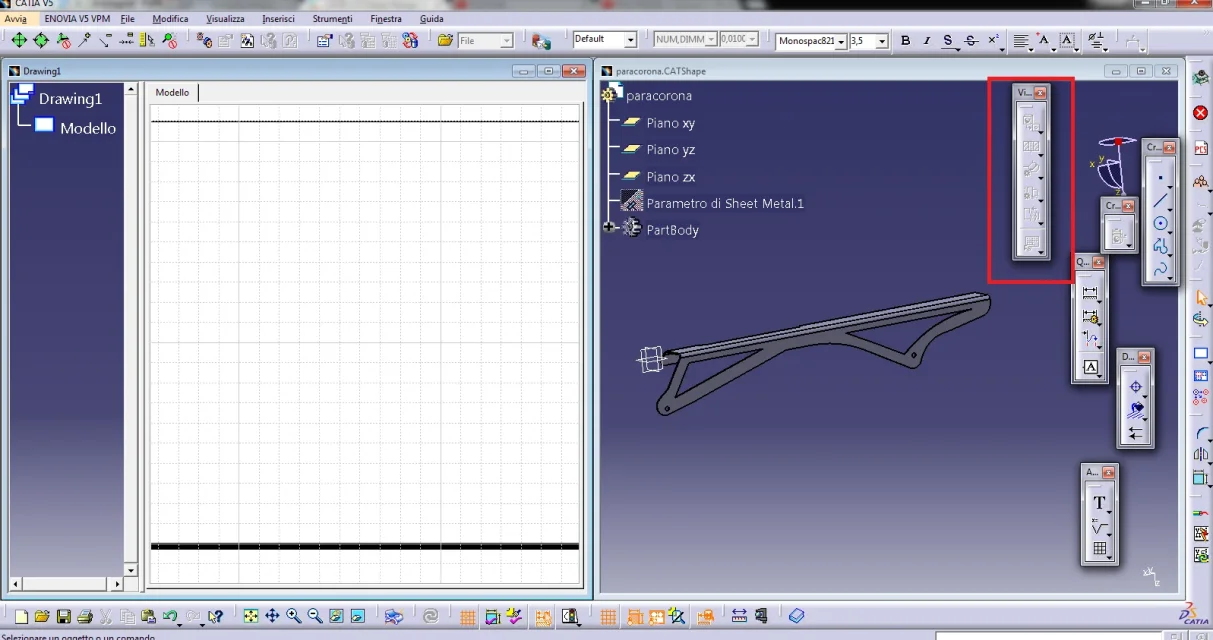Open the text alignment dropdown
Screen dimensions: 1213x640
(x=1022, y=41)
